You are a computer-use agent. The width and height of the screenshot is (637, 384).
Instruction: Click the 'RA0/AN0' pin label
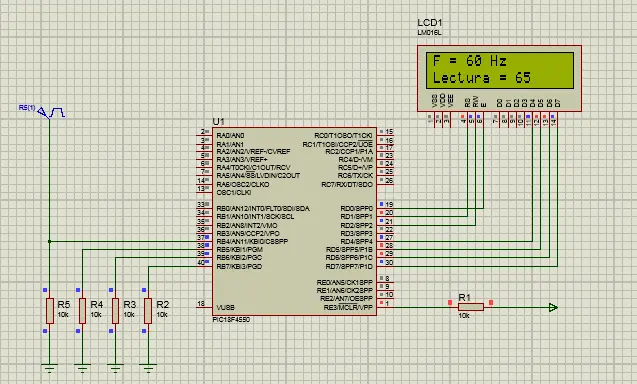230,135
